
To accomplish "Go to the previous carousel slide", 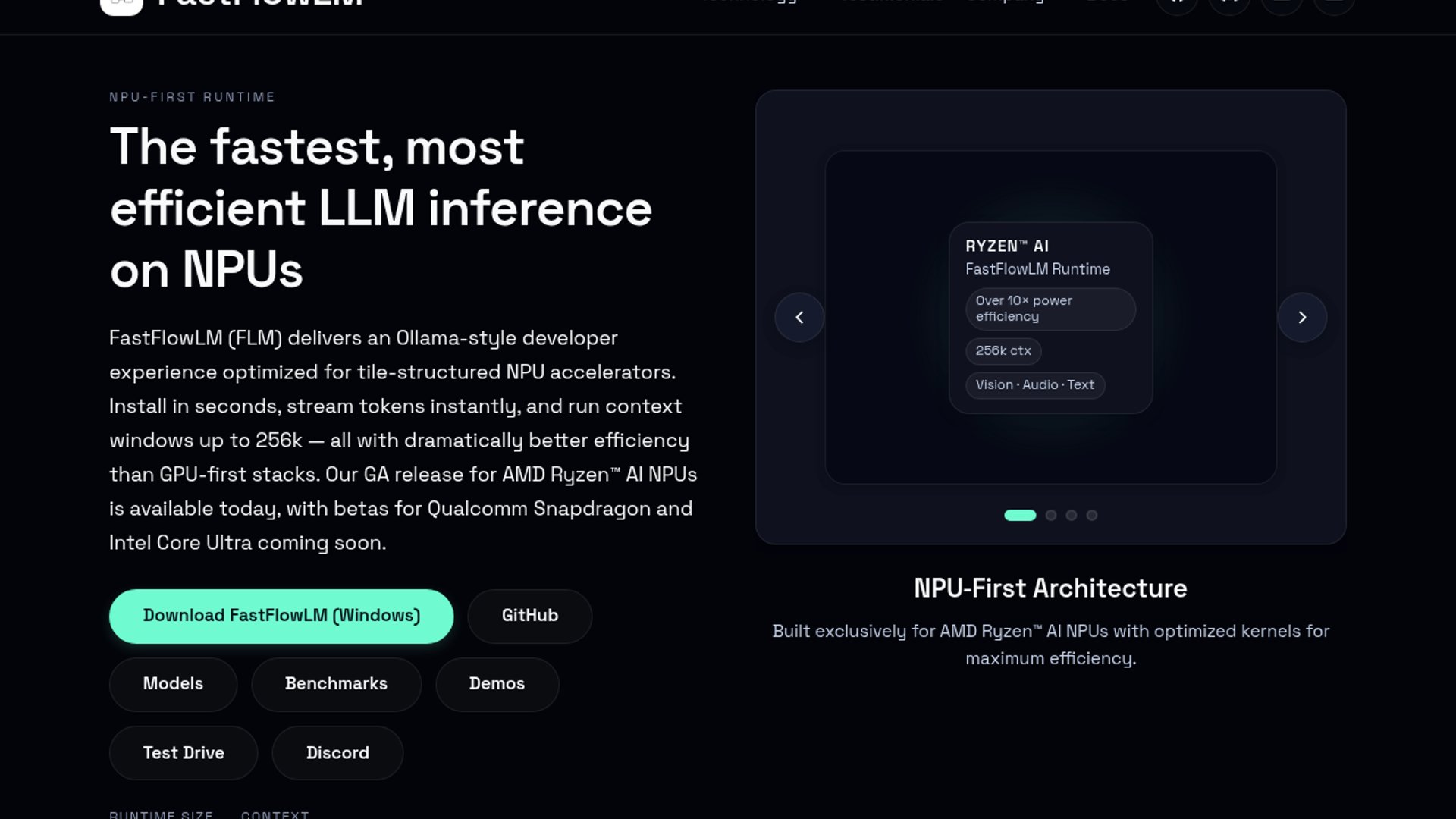I will click(x=799, y=317).
